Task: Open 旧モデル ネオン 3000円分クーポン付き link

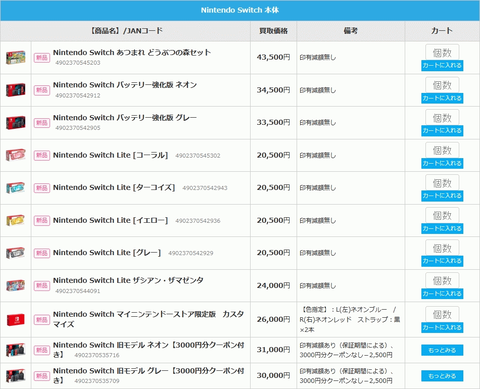Action: coord(148,350)
